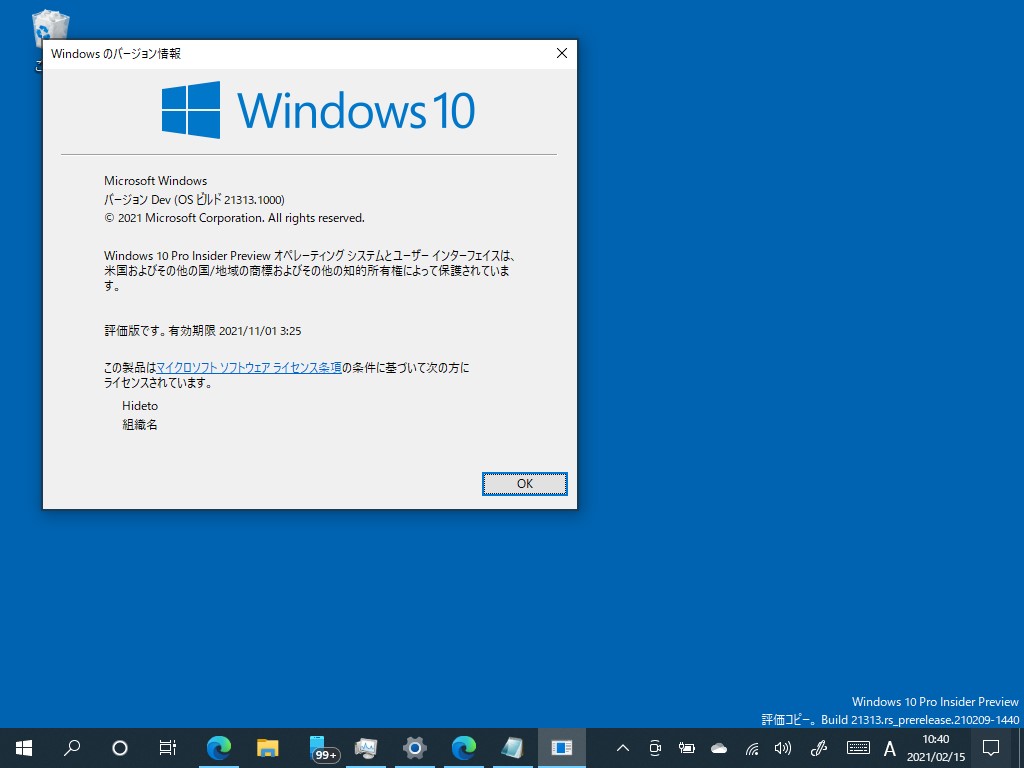Select the OK button to close version info

point(524,483)
